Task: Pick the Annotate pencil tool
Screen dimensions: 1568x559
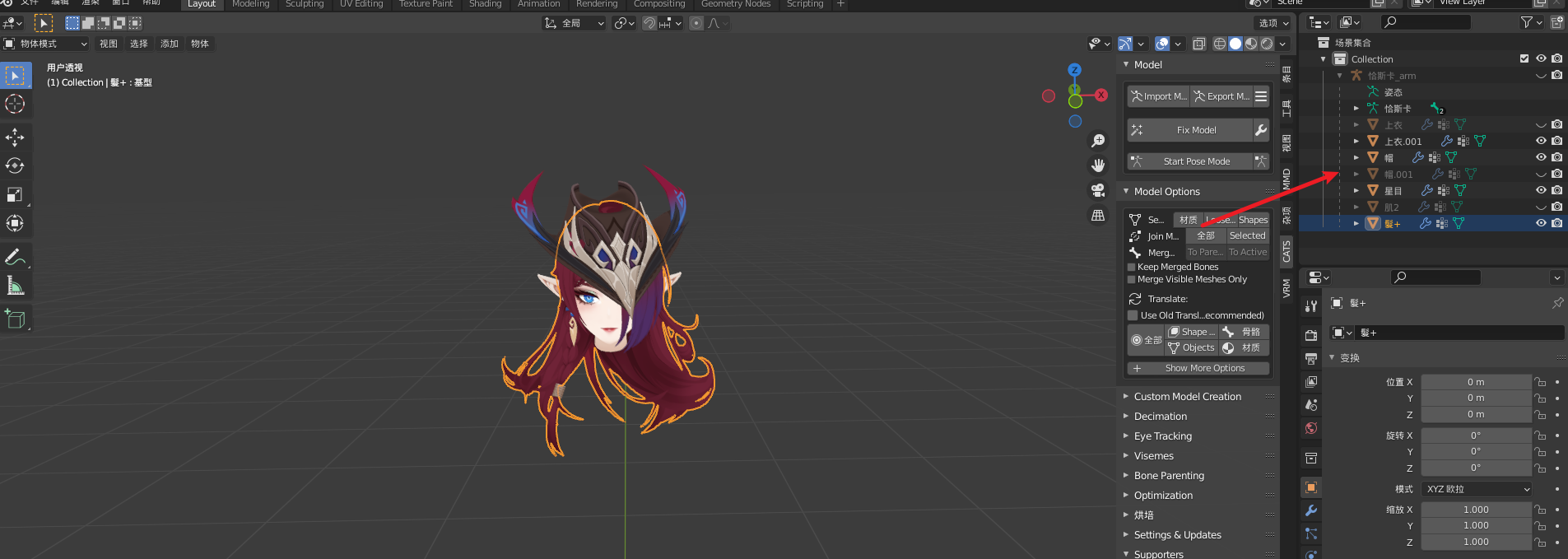Action: (x=15, y=257)
